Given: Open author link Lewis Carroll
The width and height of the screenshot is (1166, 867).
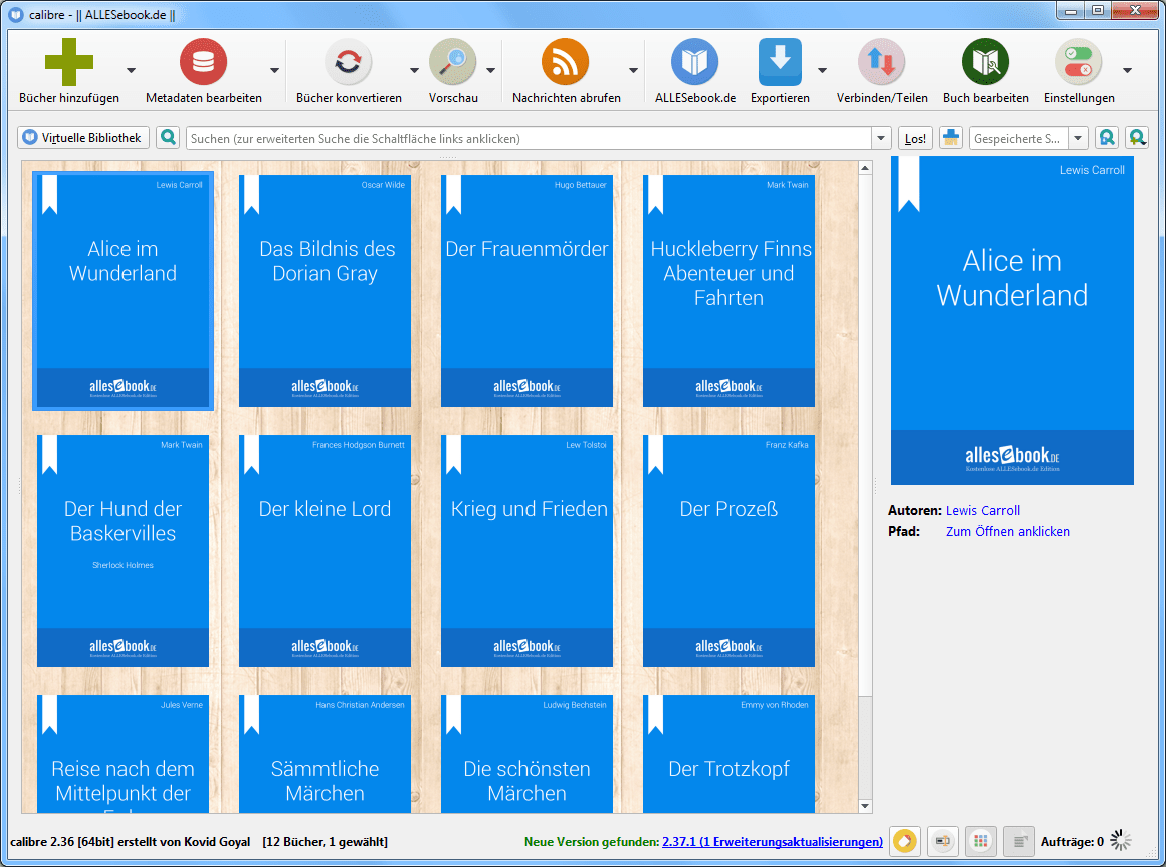Looking at the screenshot, I should [982, 510].
